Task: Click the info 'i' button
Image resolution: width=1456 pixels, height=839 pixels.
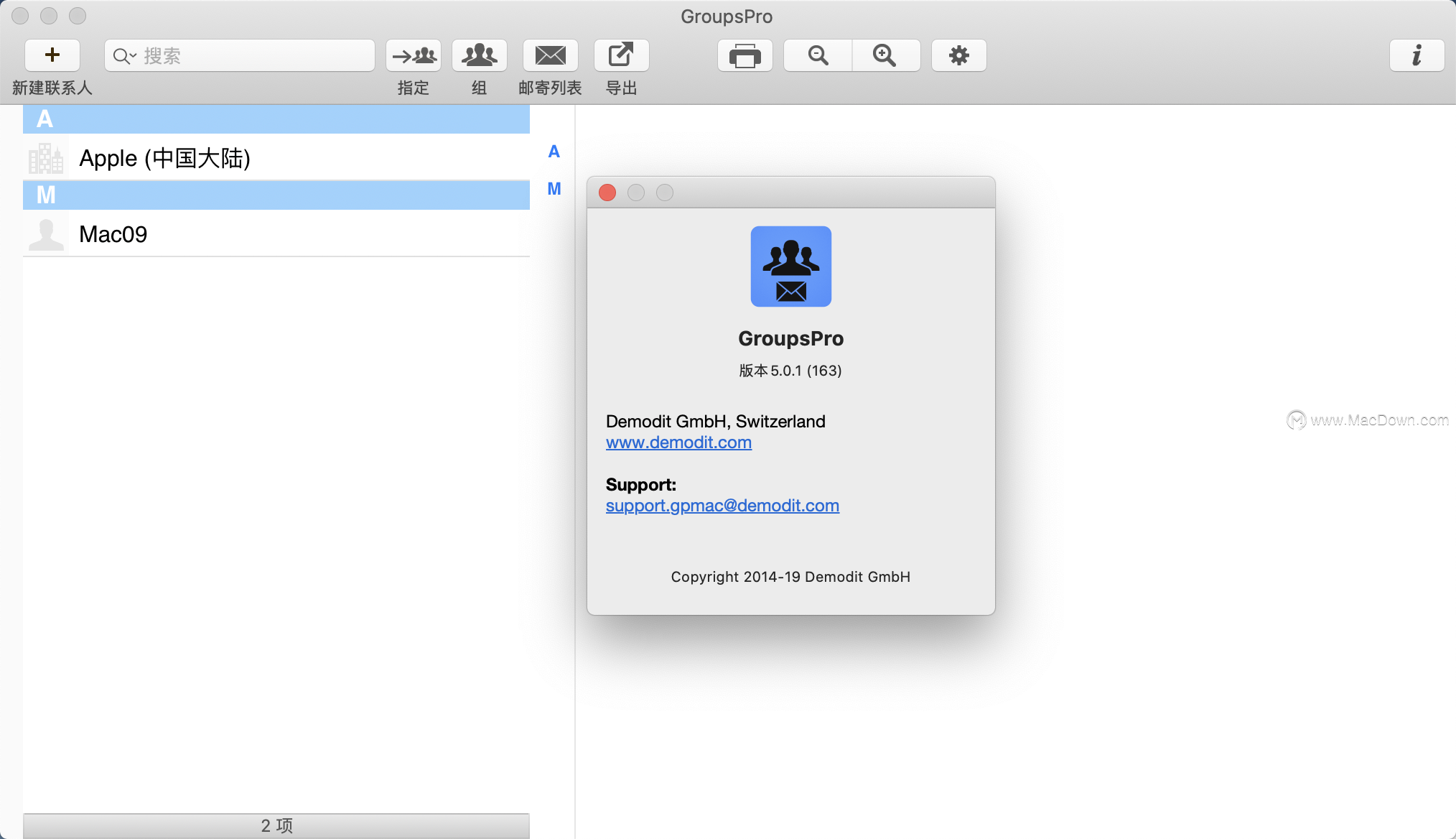Action: pos(1417,55)
